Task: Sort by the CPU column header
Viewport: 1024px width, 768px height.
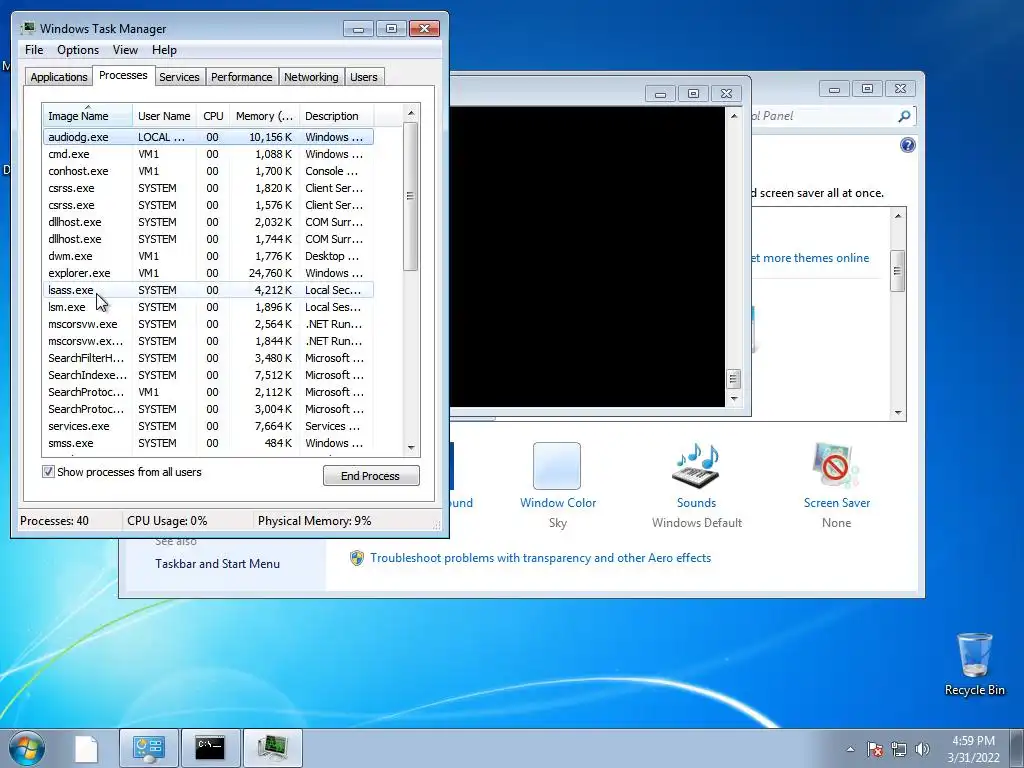Action: click(x=213, y=116)
